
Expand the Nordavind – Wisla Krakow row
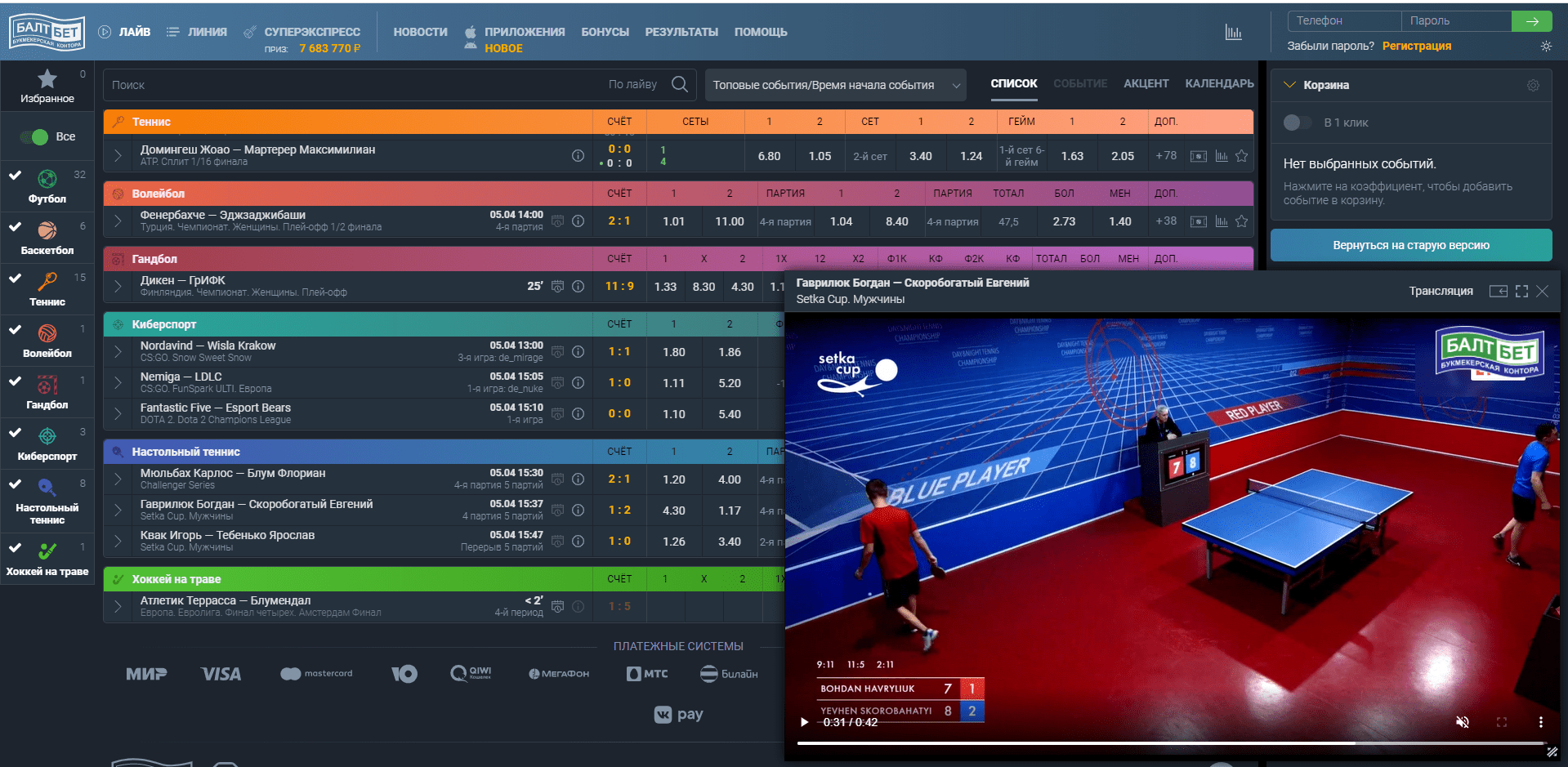118,351
